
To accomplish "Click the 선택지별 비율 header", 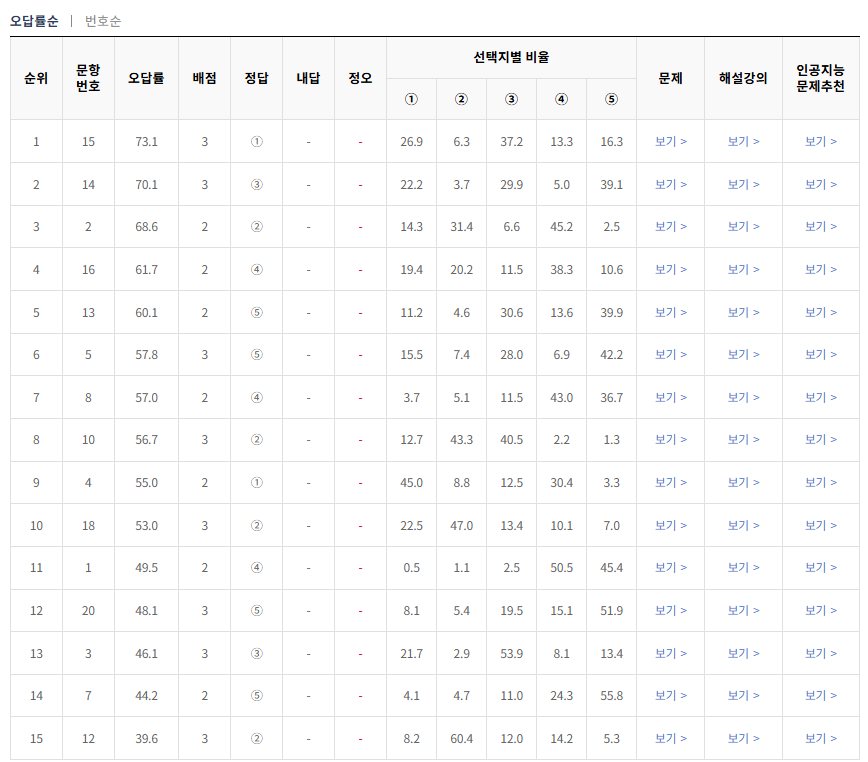I will coord(512,58).
